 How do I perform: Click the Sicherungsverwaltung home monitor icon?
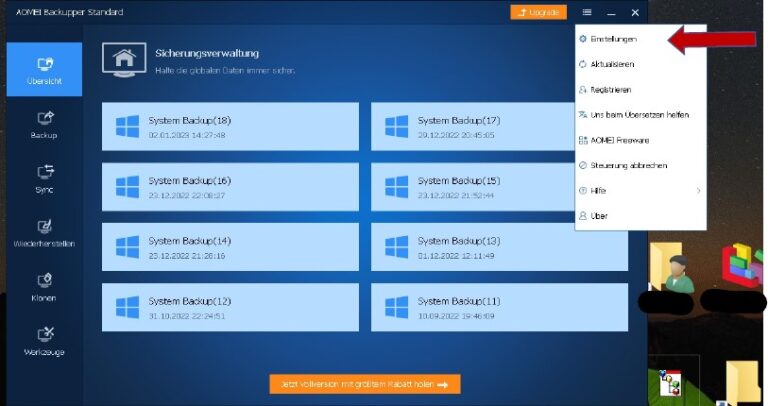click(124, 60)
